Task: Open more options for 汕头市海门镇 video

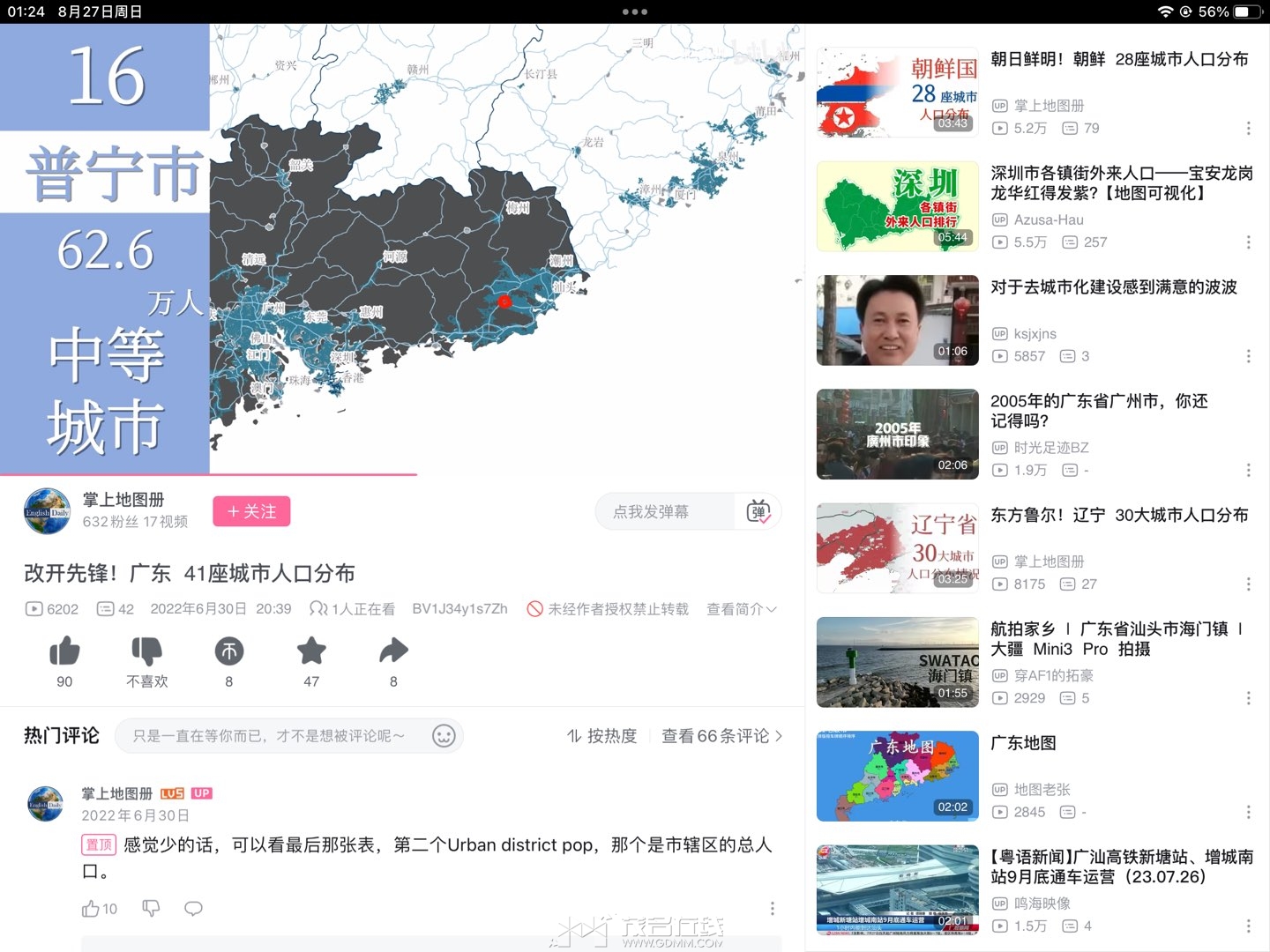Action: (x=1248, y=698)
